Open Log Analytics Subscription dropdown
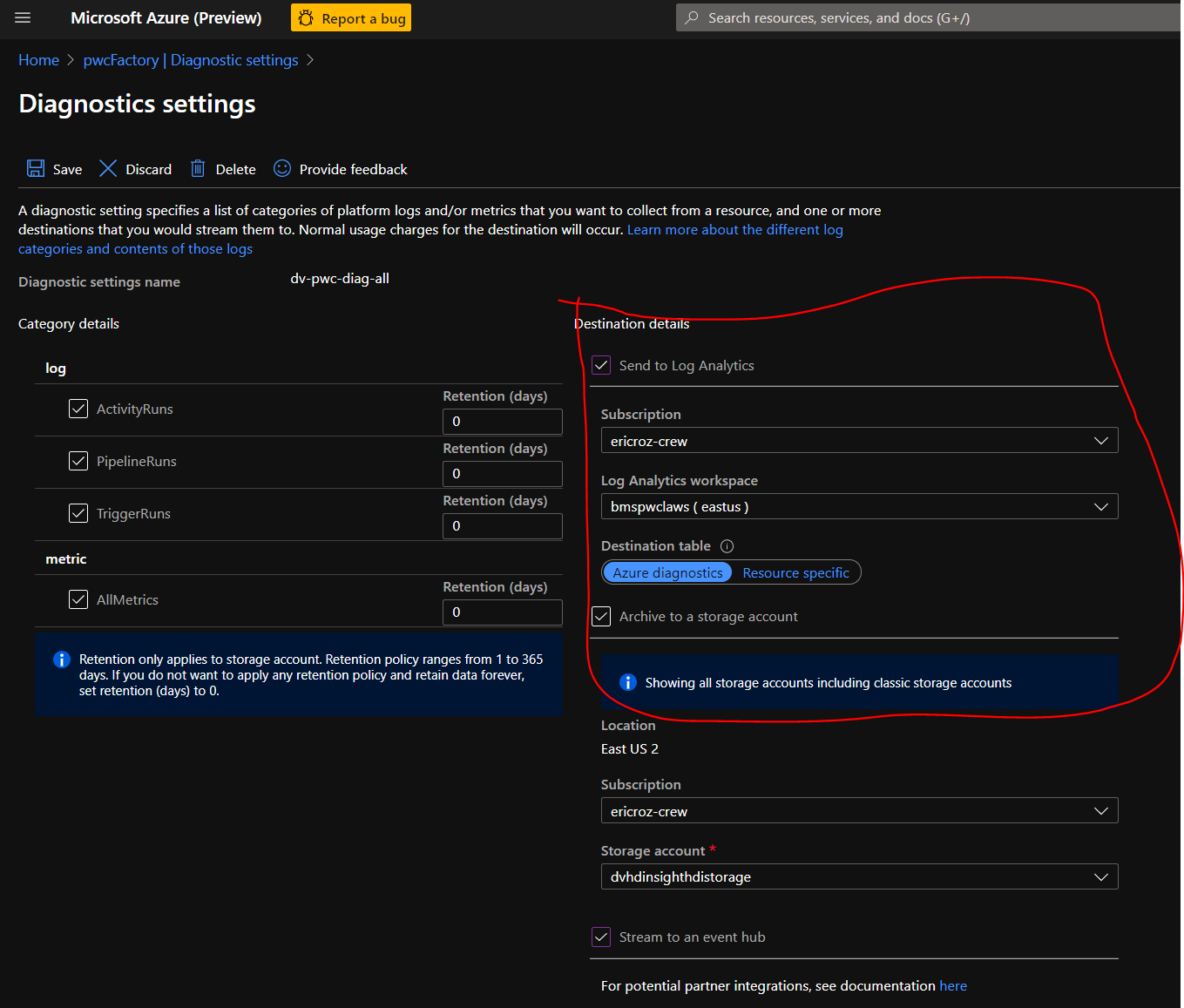Image resolution: width=1184 pixels, height=1008 pixels. [859, 441]
